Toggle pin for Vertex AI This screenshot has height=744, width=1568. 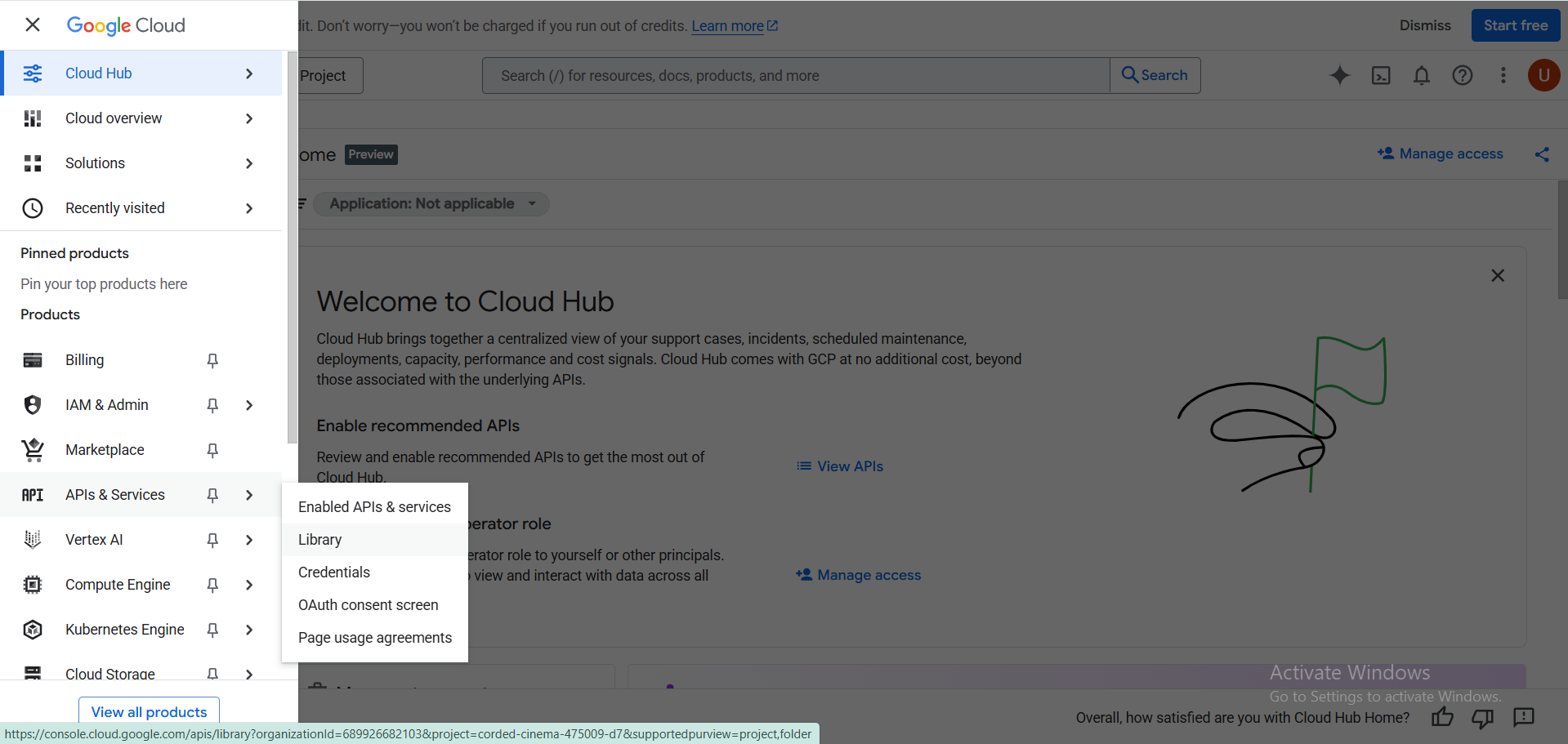click(212, 540)
